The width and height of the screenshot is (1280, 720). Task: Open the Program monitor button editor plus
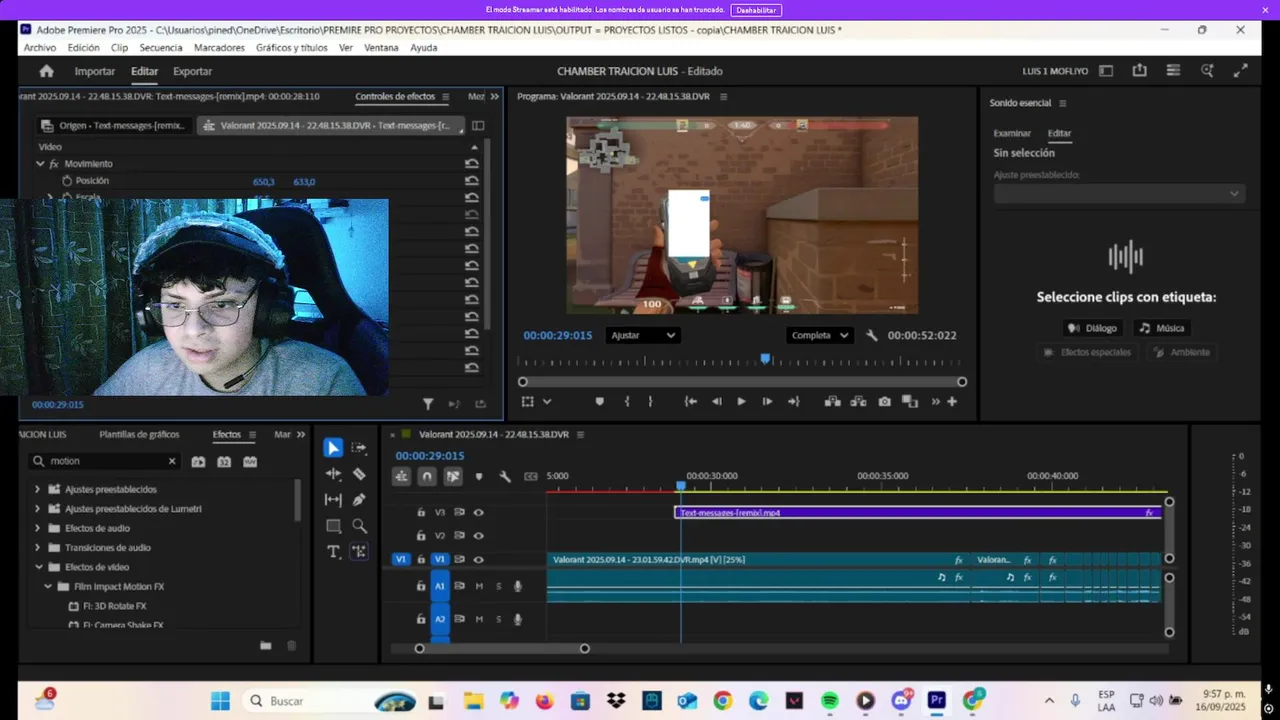[x=952, y=402]
